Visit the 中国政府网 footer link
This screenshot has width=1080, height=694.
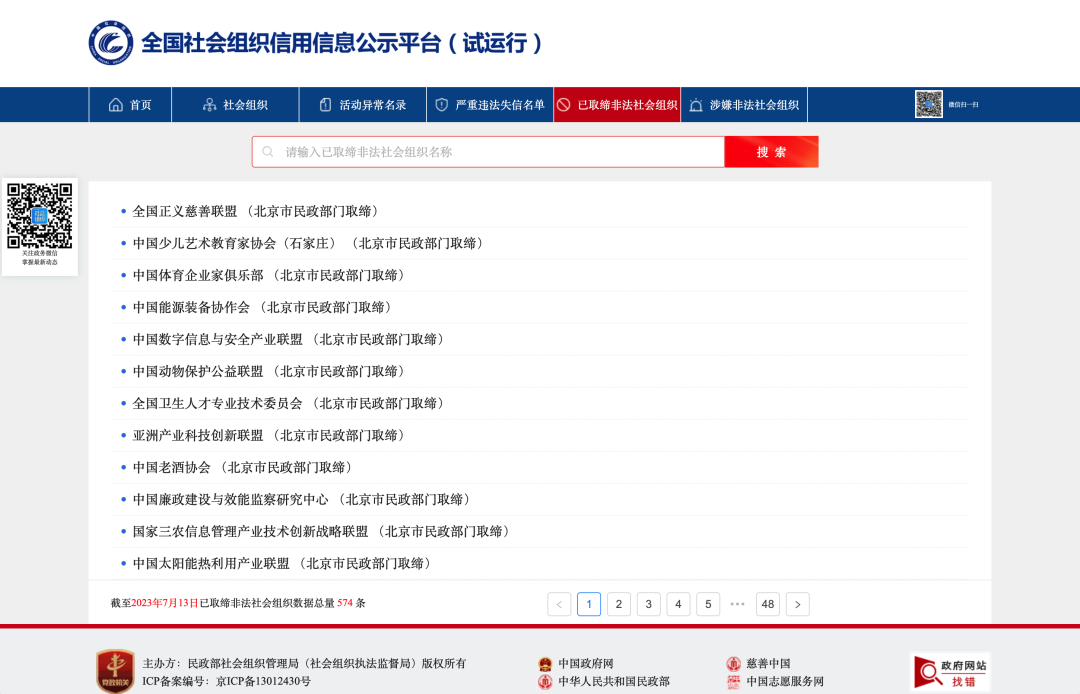tap(589, 662)
